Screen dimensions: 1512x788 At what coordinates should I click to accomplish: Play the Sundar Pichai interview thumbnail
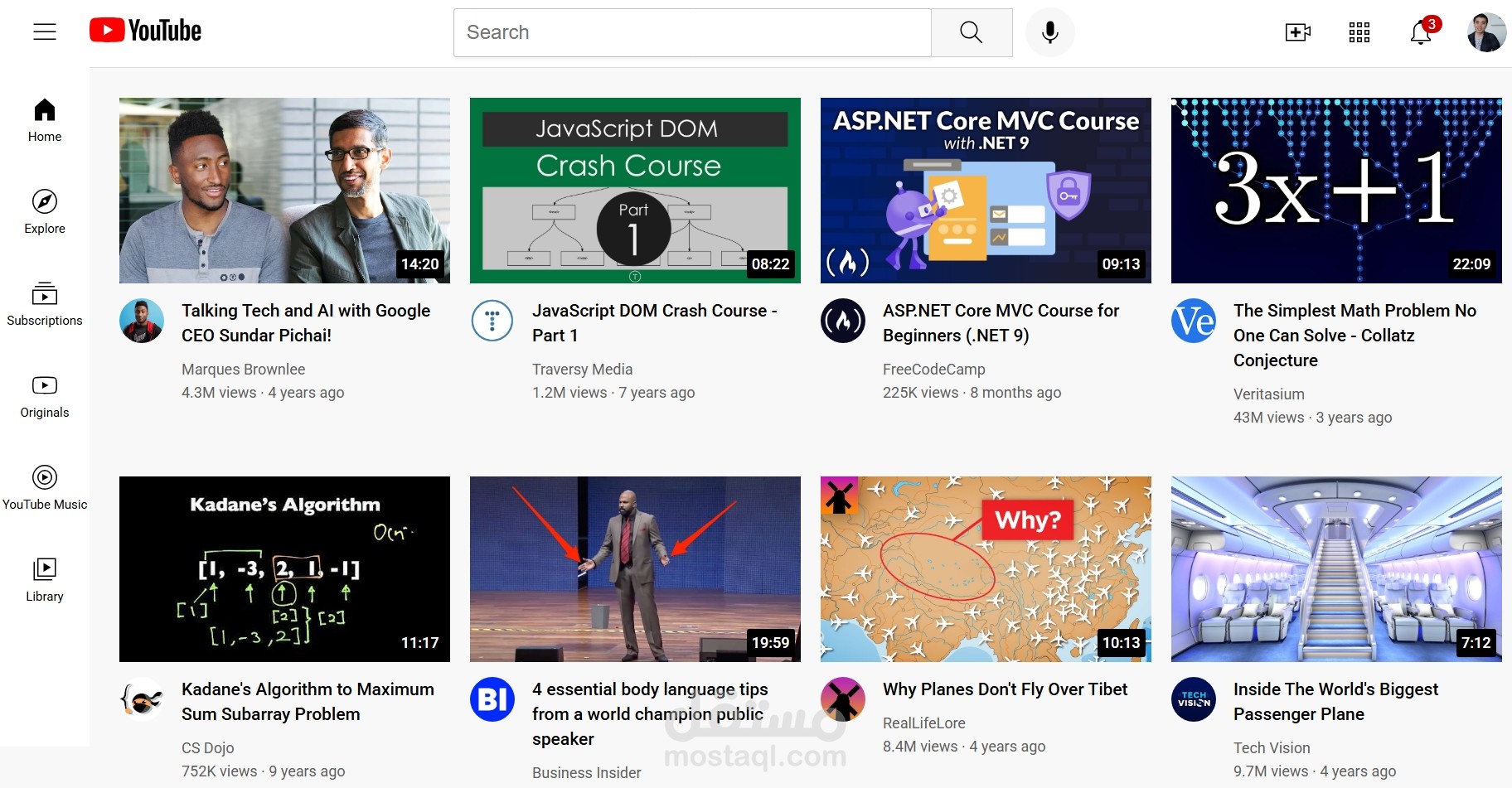[x=284, y=191]
